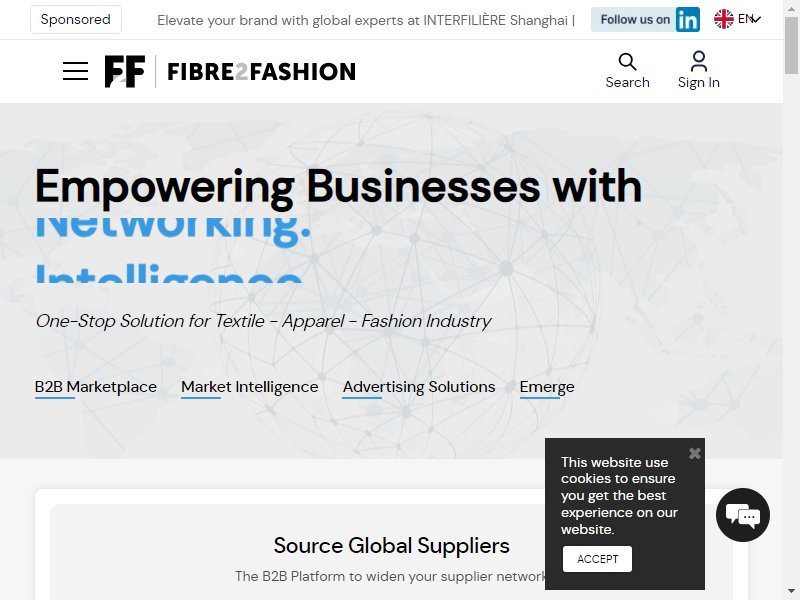This screenshot has height=600, width=800.
Task: Open the hamburger navigation menu
Action: coord(75,71)
